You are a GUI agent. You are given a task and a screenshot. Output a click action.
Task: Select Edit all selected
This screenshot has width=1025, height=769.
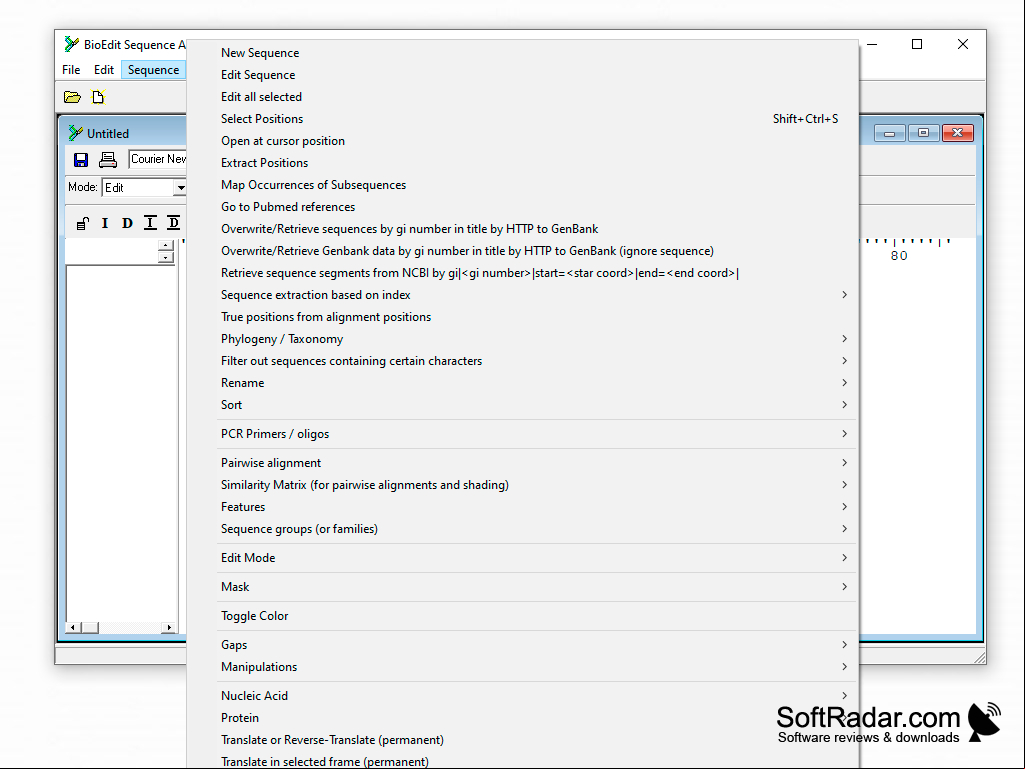point(522,97)
